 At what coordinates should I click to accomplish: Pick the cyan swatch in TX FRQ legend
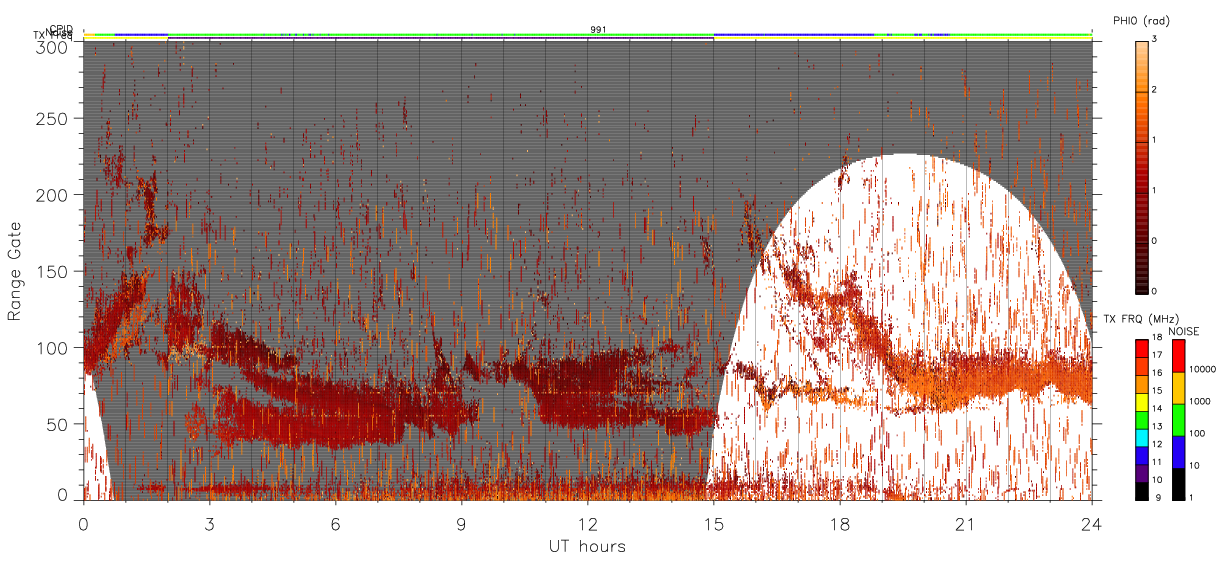coord(1141,438)
